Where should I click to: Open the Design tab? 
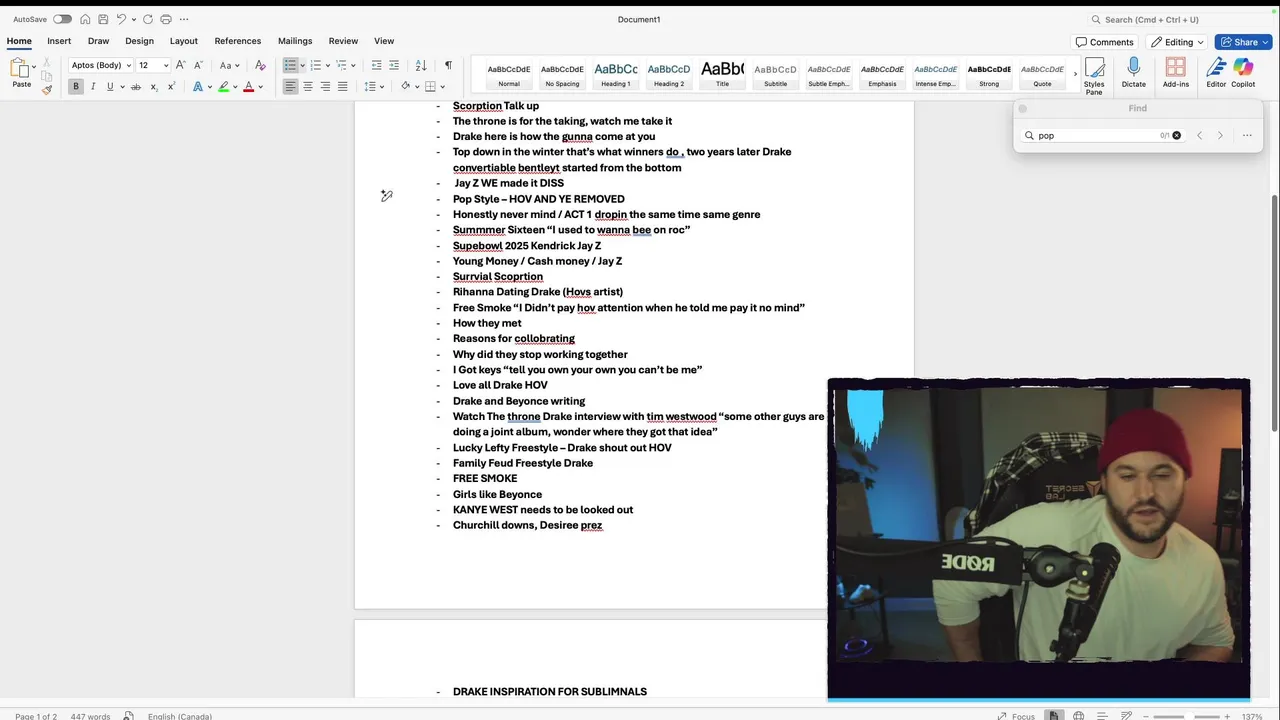point(139,41)
